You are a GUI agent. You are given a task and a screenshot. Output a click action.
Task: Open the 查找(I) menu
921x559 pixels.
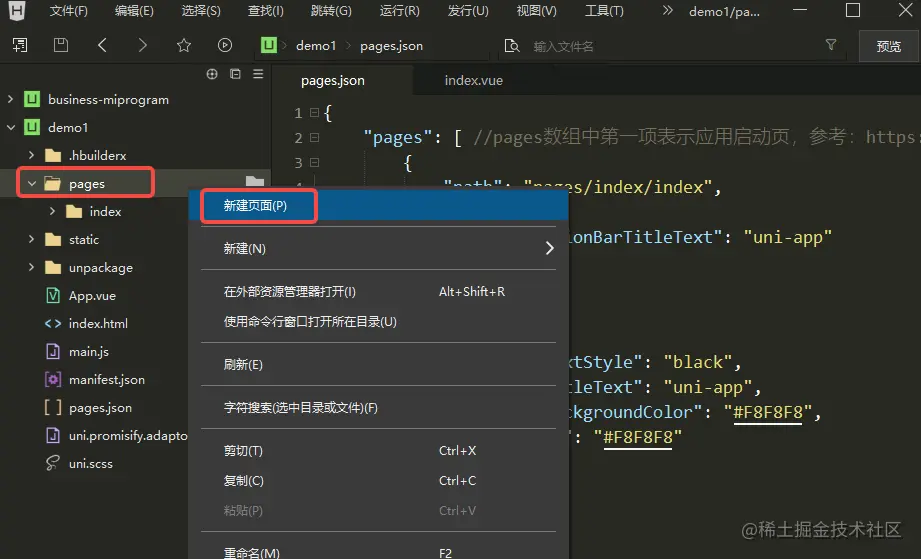click(265, 11)
